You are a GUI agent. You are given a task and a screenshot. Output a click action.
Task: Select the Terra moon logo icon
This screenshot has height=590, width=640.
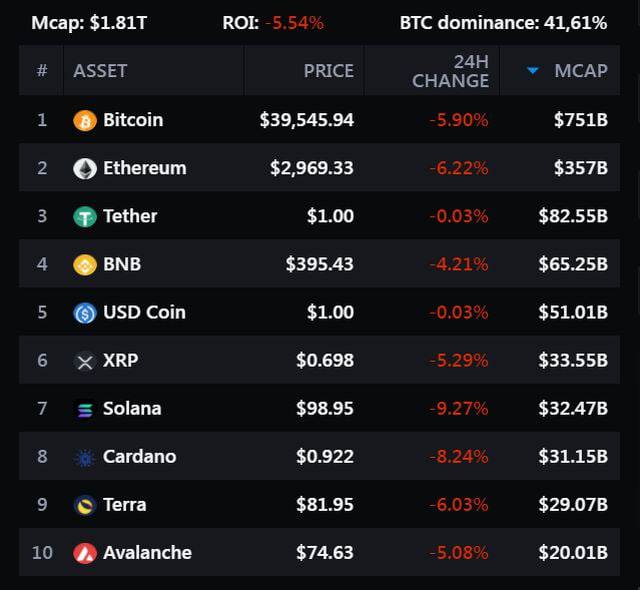coord(85,506)
